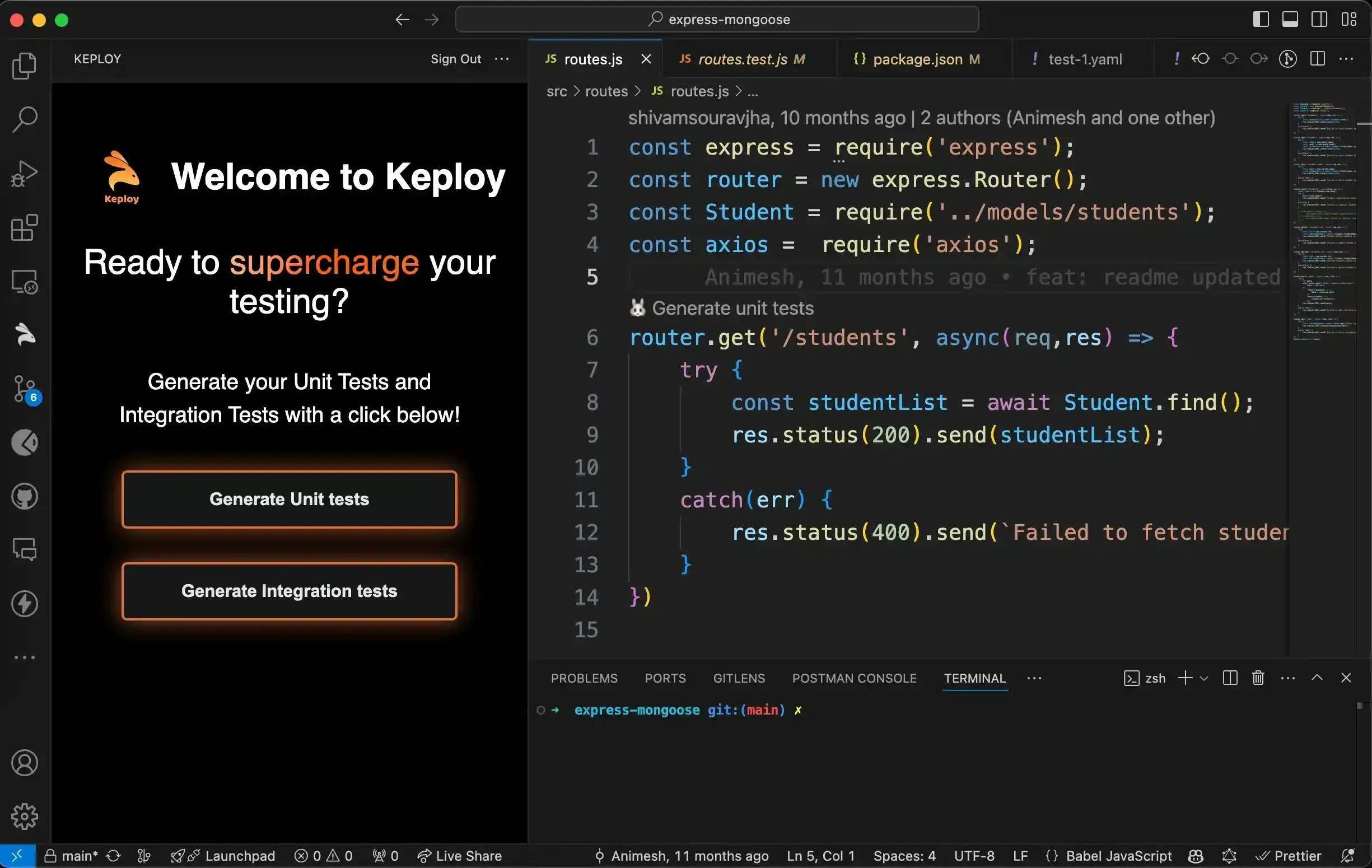Open POSTMAN CONSOLE panel tab
The width and height of the screenshot is (1372, 868).
click(854, 678)
